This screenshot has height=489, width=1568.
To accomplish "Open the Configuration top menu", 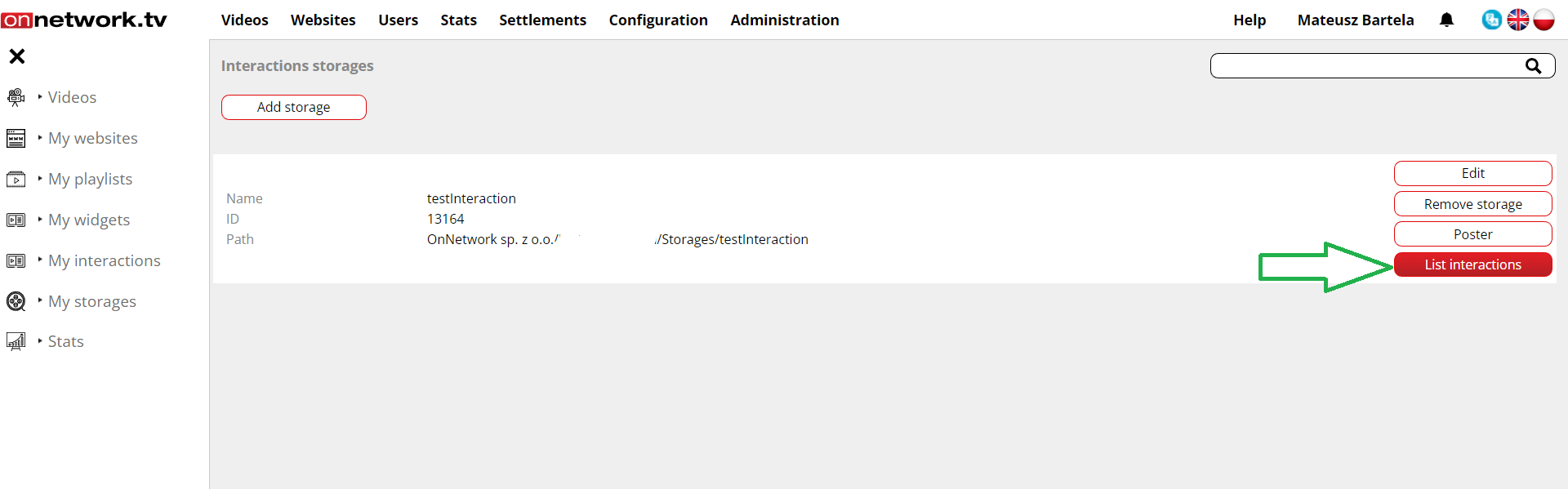I will point(658,20).
